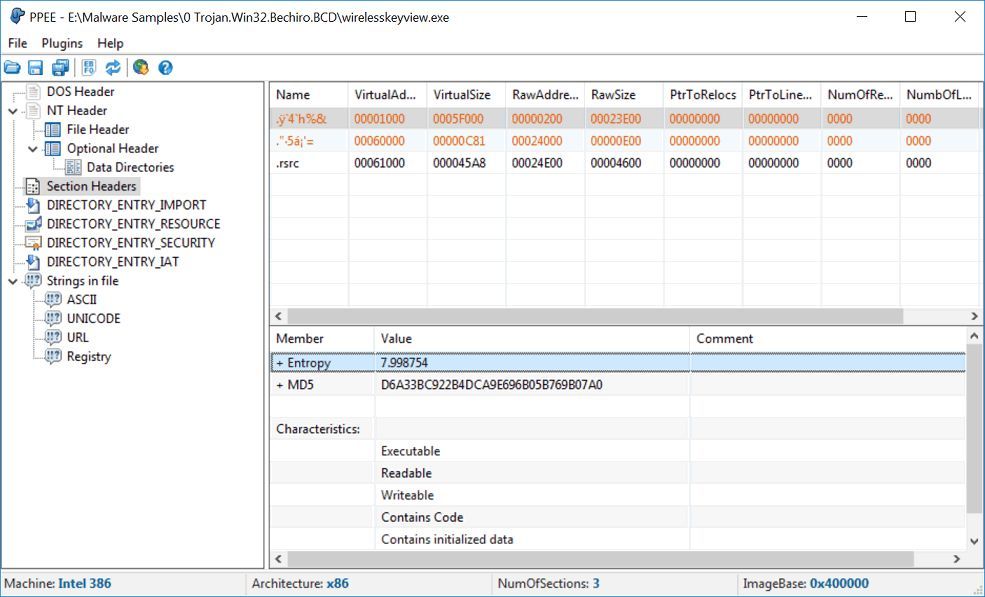Expand the MD5 member row
Image resolution: width=985 pixels, height=597 pixels.
click(281, 384)
